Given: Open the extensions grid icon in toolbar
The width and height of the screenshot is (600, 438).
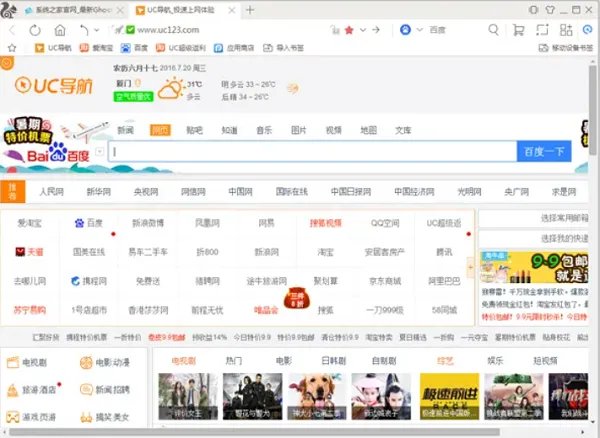Looking at the screenshot, I should point(566,30).
